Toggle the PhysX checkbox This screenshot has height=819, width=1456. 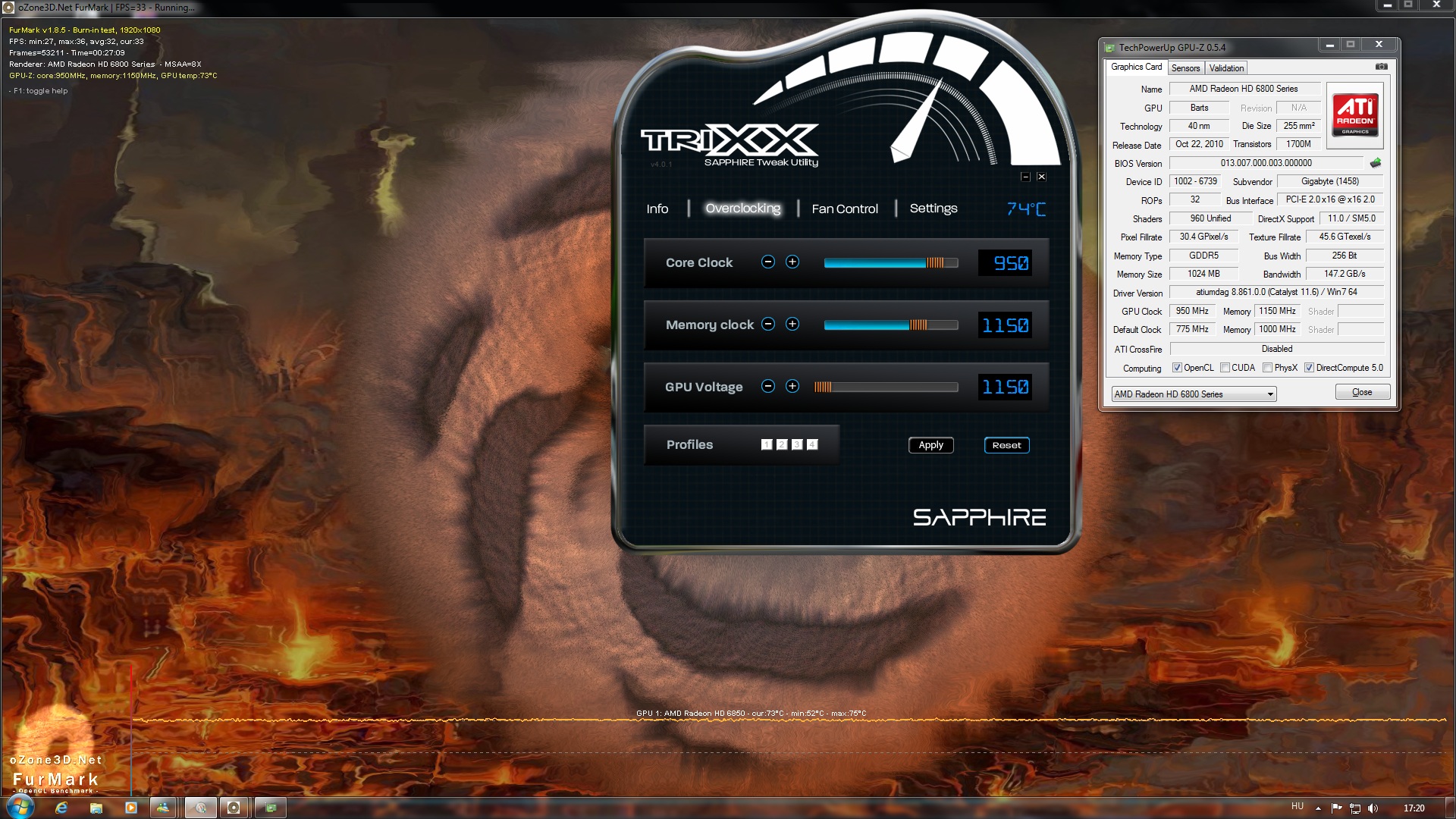pyautogui.click(x=1267, y=368)
